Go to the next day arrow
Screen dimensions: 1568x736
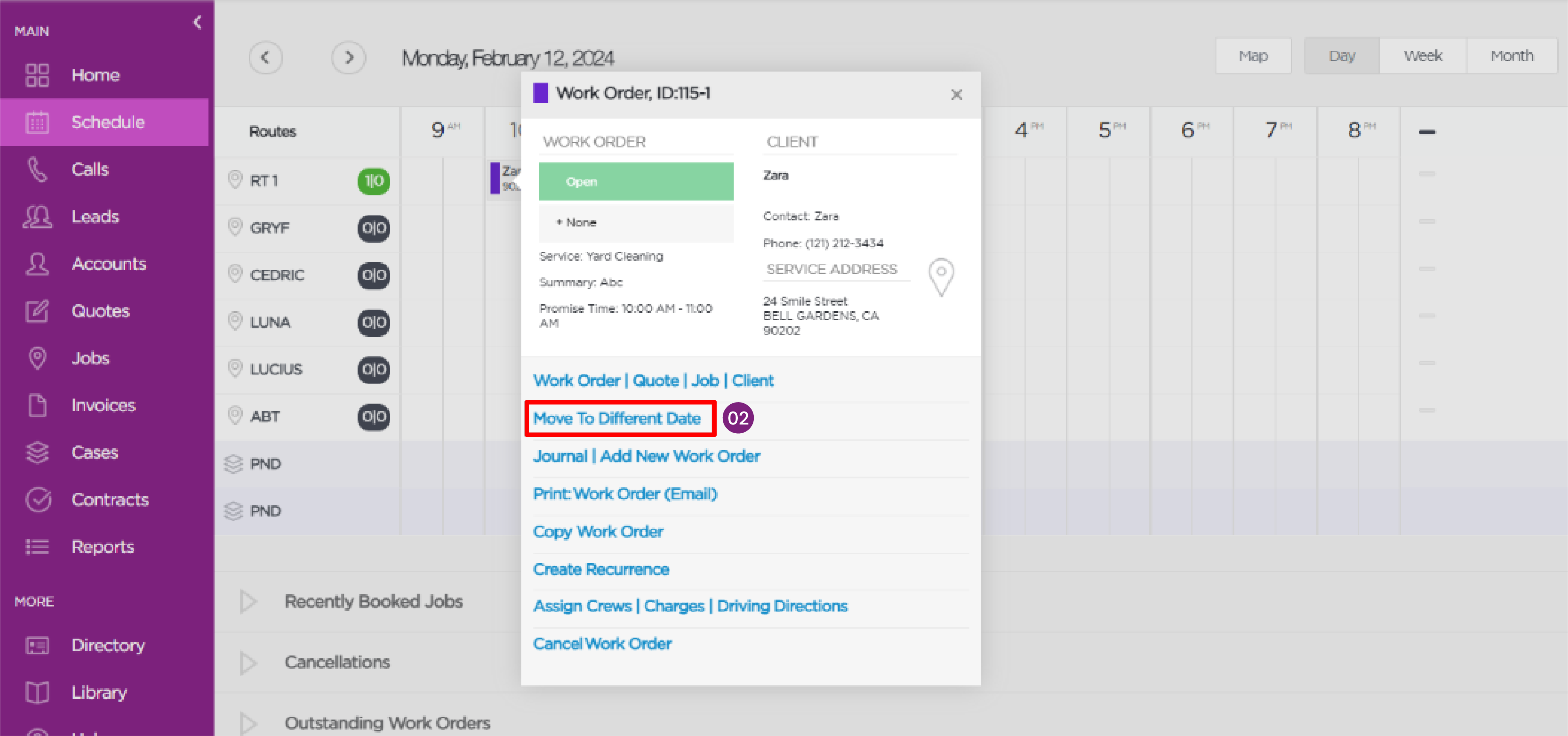click(x=349, y=58)
